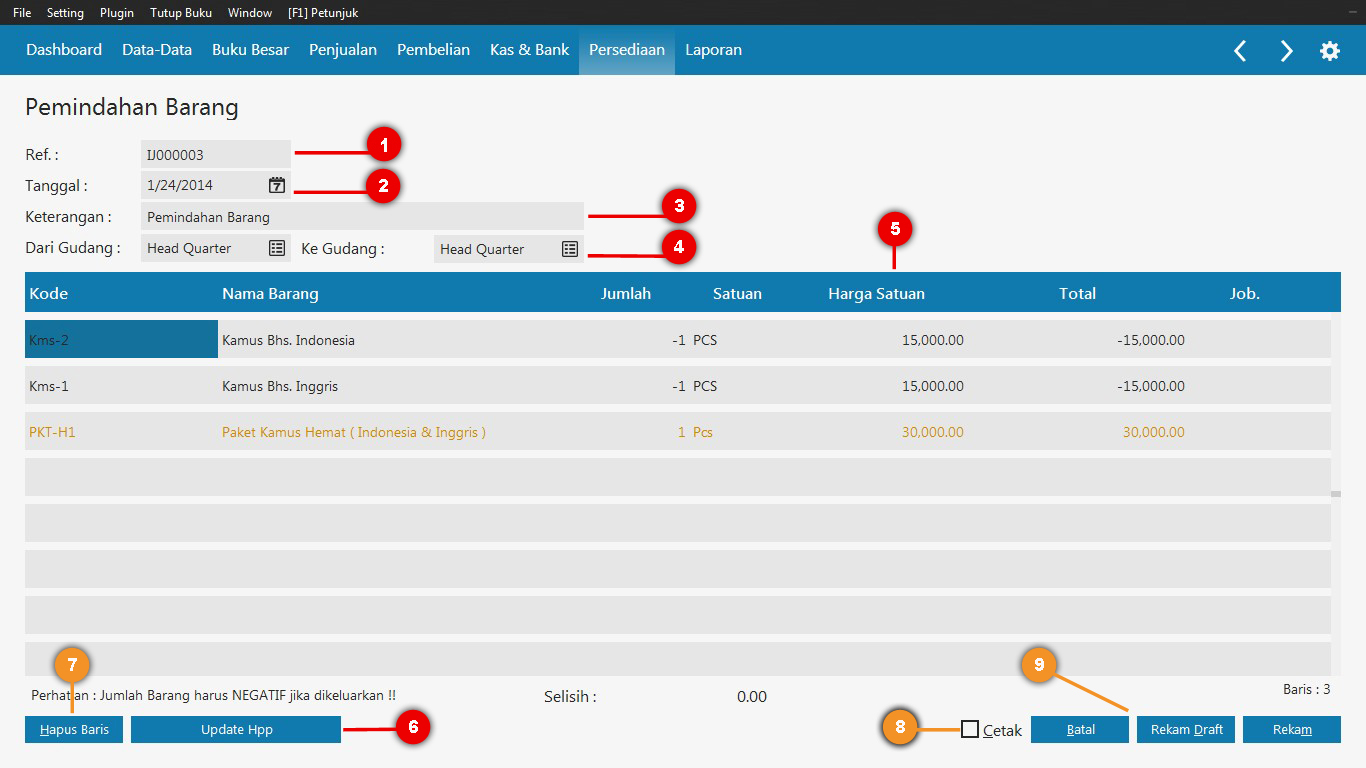Click the Update Hpp button

(236, 729)
